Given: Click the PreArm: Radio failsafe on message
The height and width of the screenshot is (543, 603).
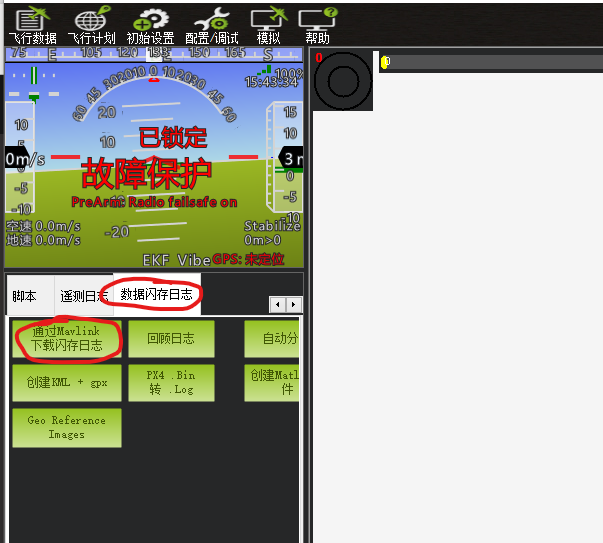Looking at the screenshot, I should [154, 202].
